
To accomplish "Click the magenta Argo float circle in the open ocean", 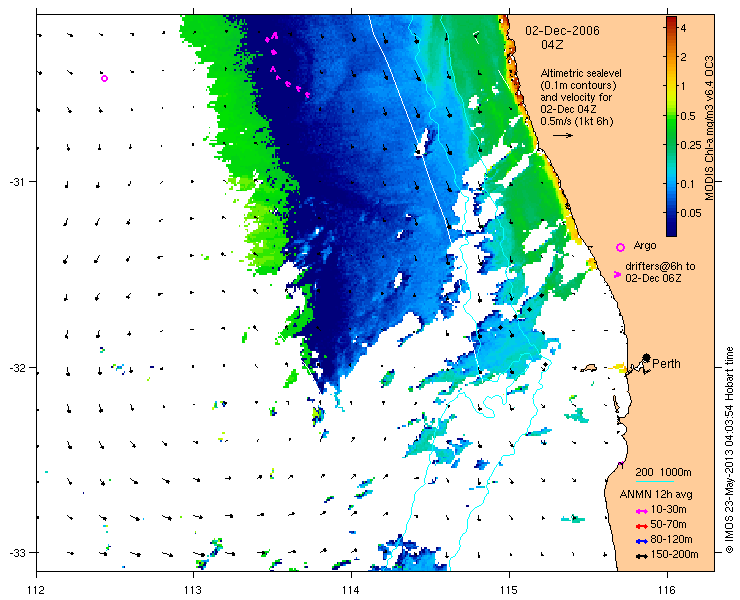I will [x=104, y=78].
